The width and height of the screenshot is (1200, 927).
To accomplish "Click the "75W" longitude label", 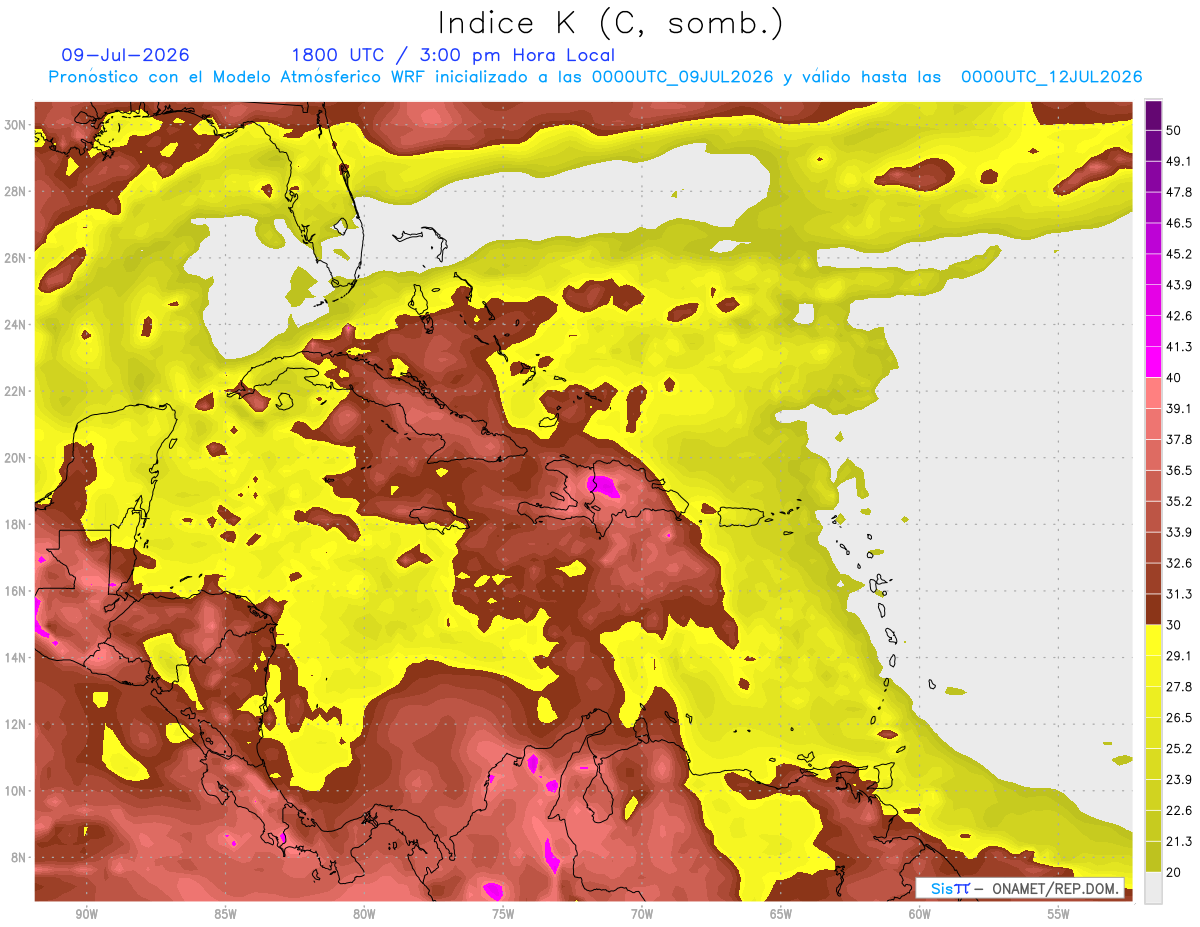I will (503, 914).
